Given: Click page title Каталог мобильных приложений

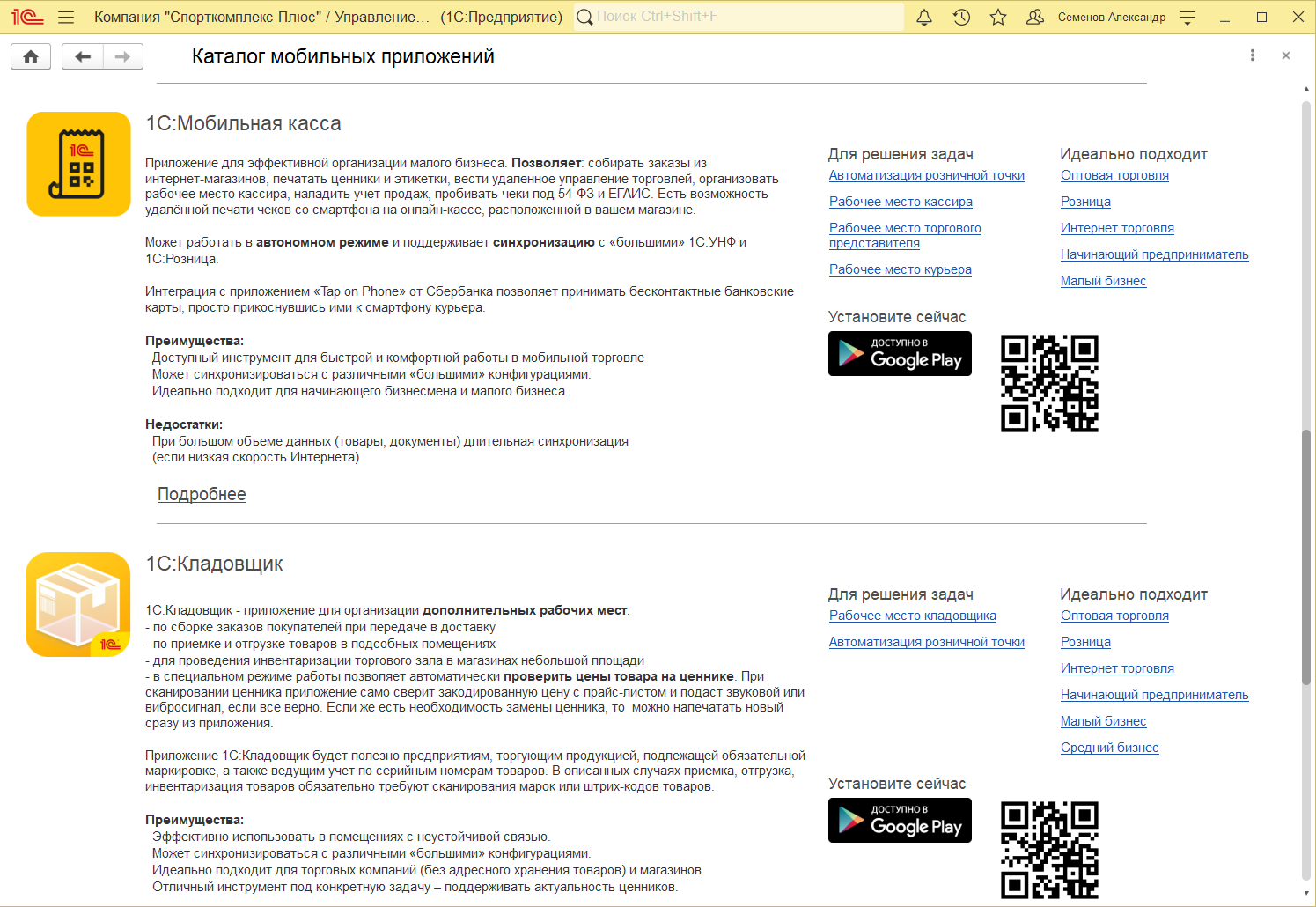Looking at the screenshot, I should click(343, 56).
